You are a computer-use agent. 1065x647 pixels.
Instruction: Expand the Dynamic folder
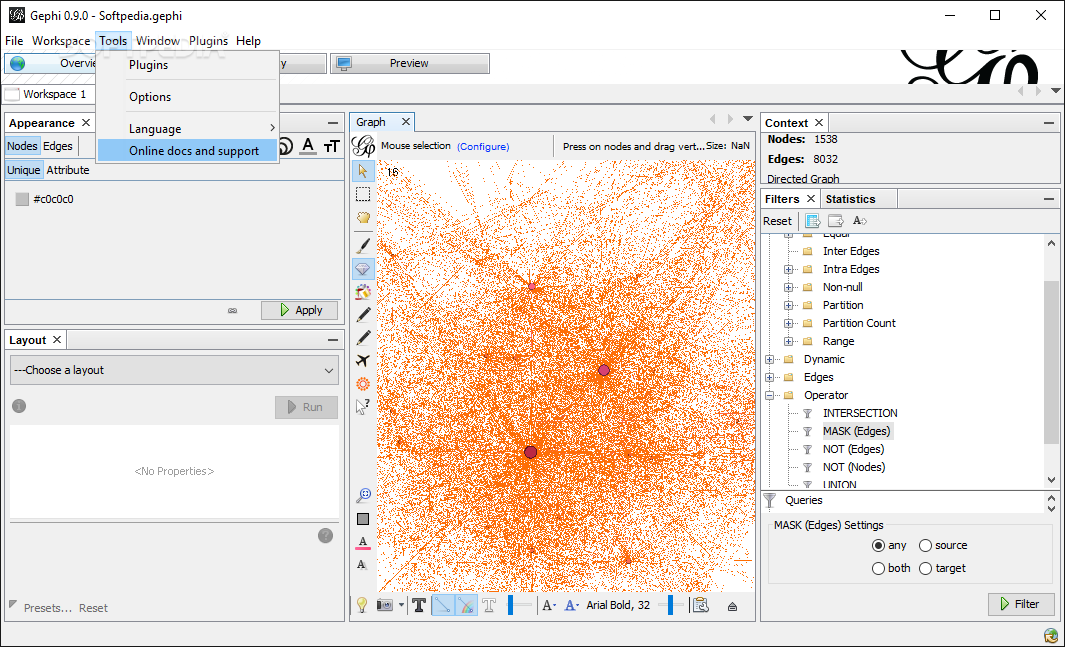770,359
